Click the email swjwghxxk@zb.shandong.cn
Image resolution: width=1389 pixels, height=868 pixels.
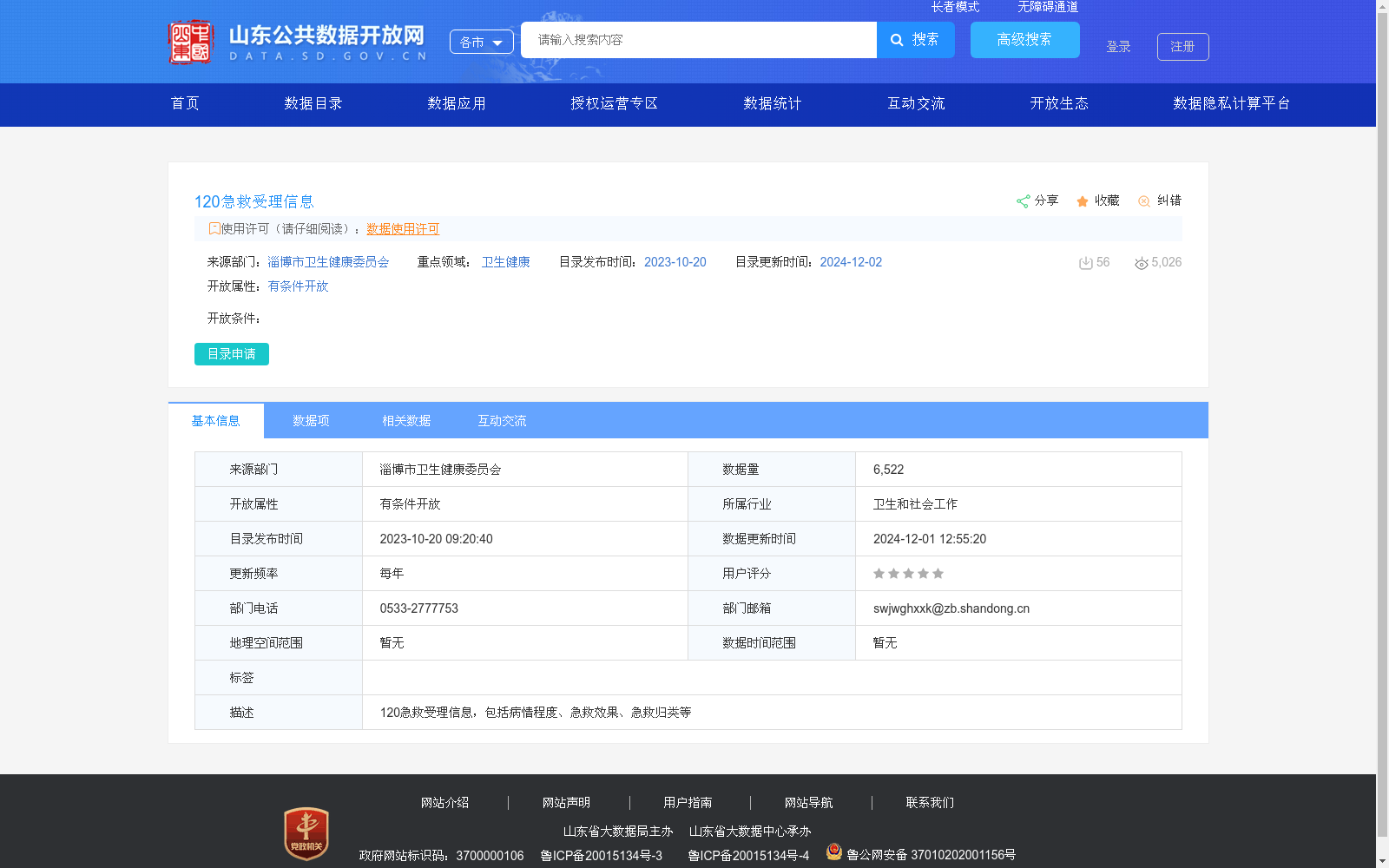951,608
